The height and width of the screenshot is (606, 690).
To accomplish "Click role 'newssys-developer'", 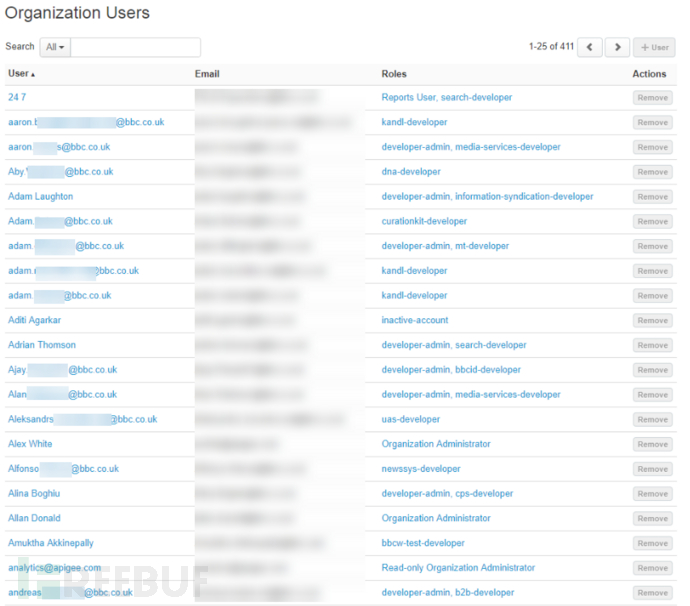I will [421, 469].
